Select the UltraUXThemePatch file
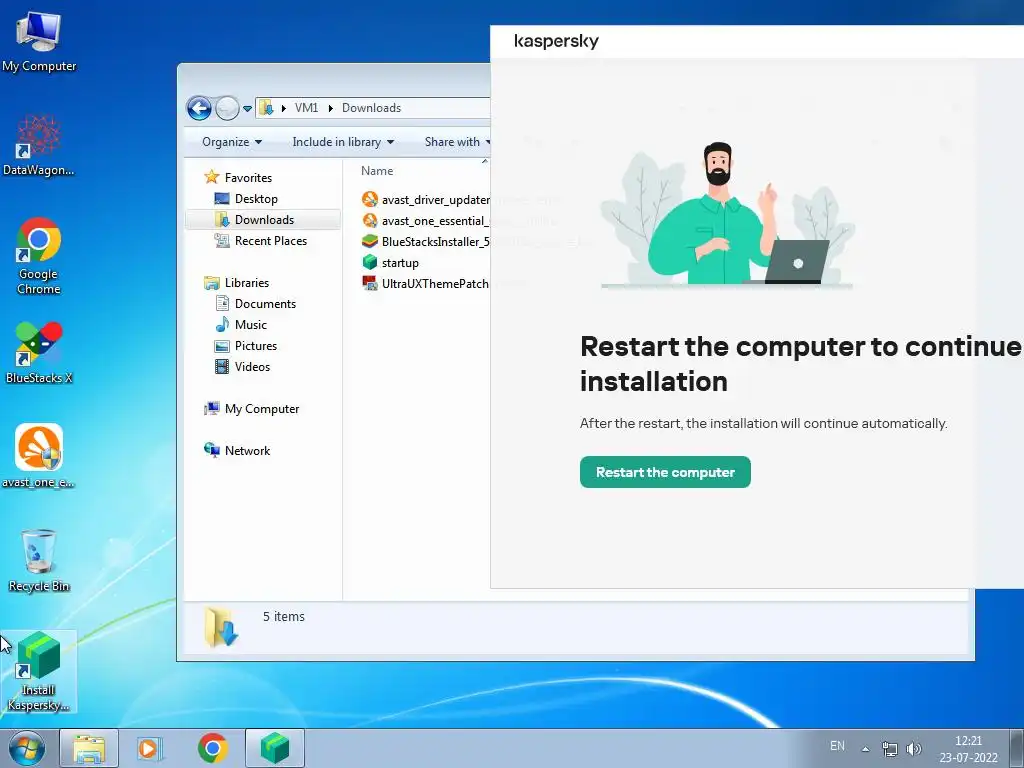 [x=426, y=283]
